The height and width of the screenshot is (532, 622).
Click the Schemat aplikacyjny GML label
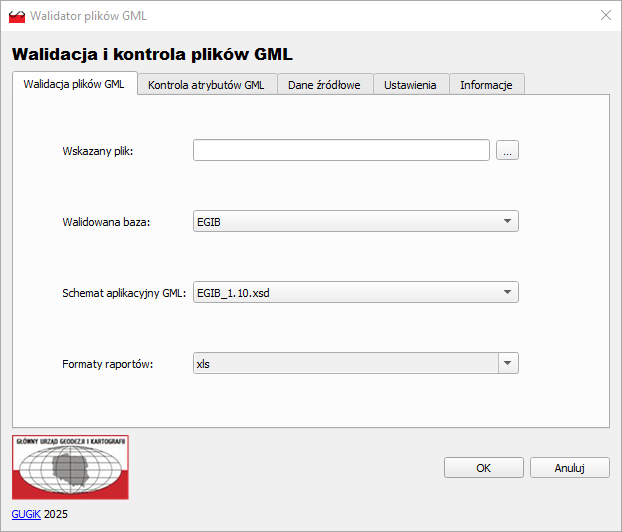[x=124, y=293]
